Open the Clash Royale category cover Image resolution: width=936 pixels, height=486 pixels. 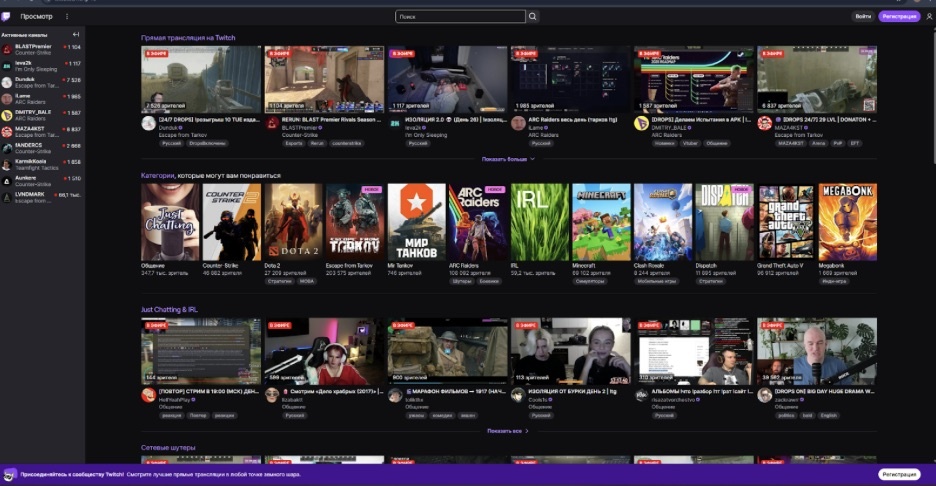(x=663, y=222)
